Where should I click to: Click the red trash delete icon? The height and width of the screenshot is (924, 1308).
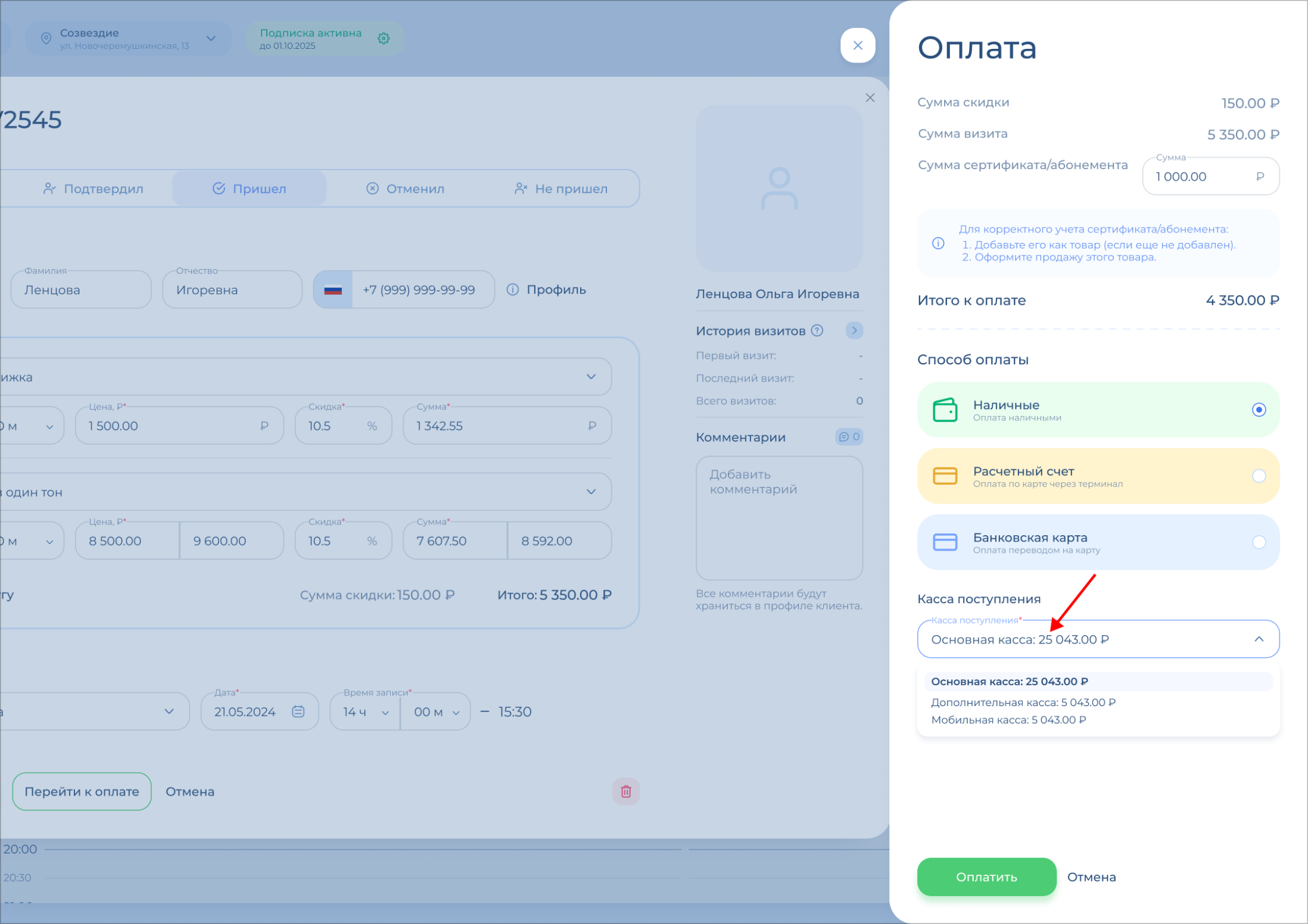(x=625, y=791)
